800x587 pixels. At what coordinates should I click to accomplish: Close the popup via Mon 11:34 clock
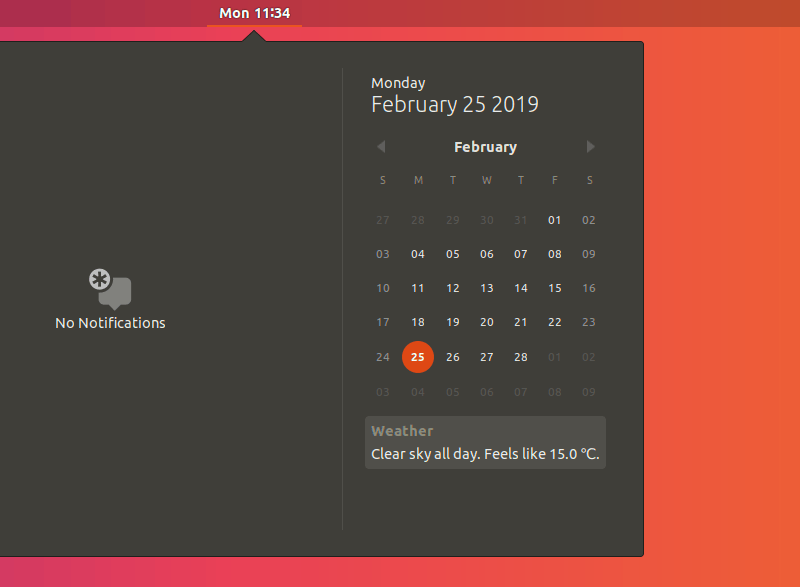254,13
